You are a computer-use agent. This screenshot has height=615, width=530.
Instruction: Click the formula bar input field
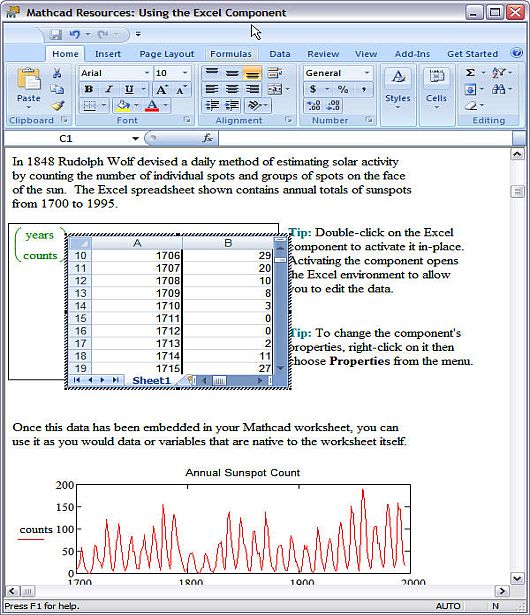[365, 138]
